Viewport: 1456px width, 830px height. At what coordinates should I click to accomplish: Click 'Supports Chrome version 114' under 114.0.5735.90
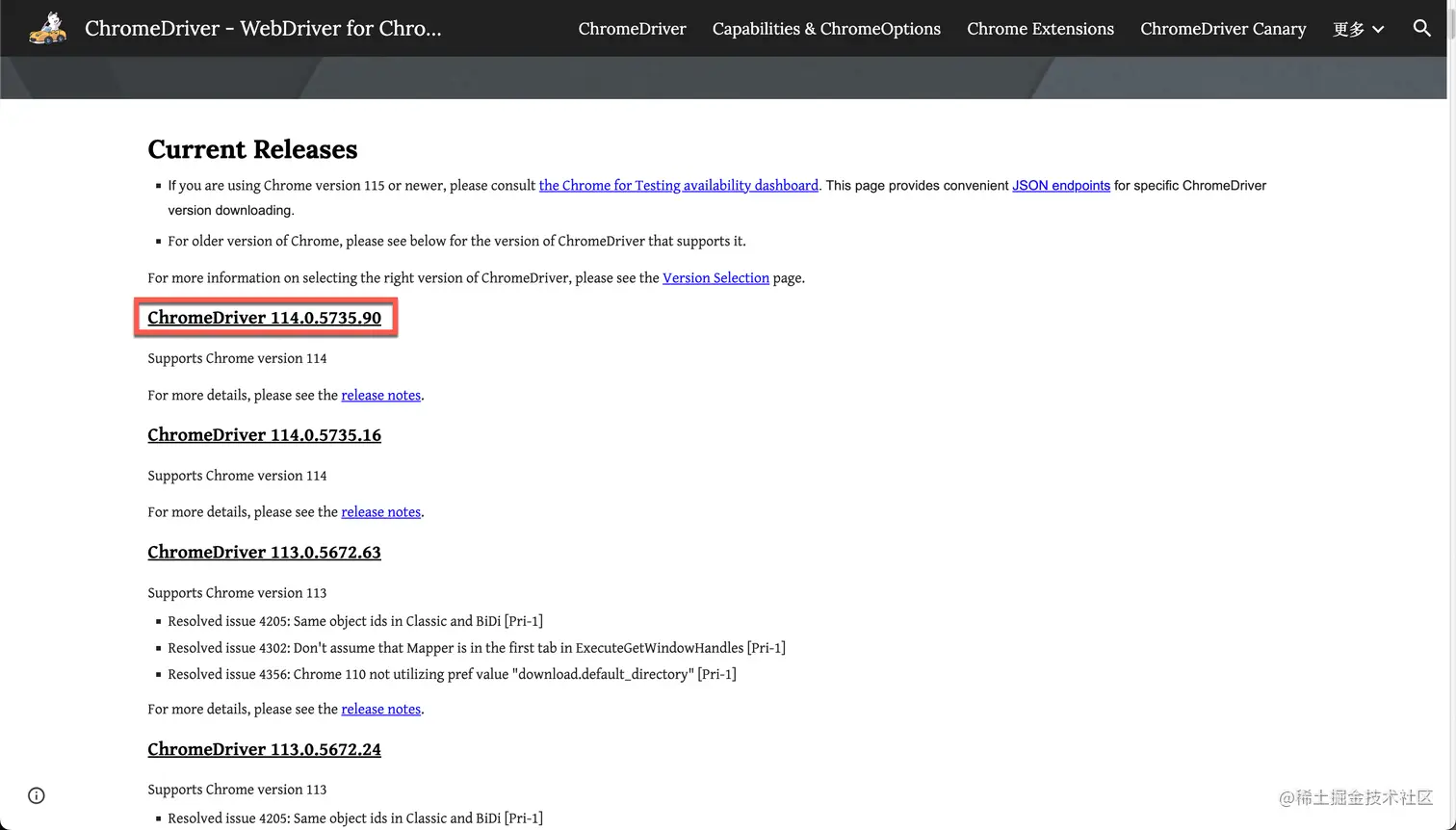pos(237,358)
